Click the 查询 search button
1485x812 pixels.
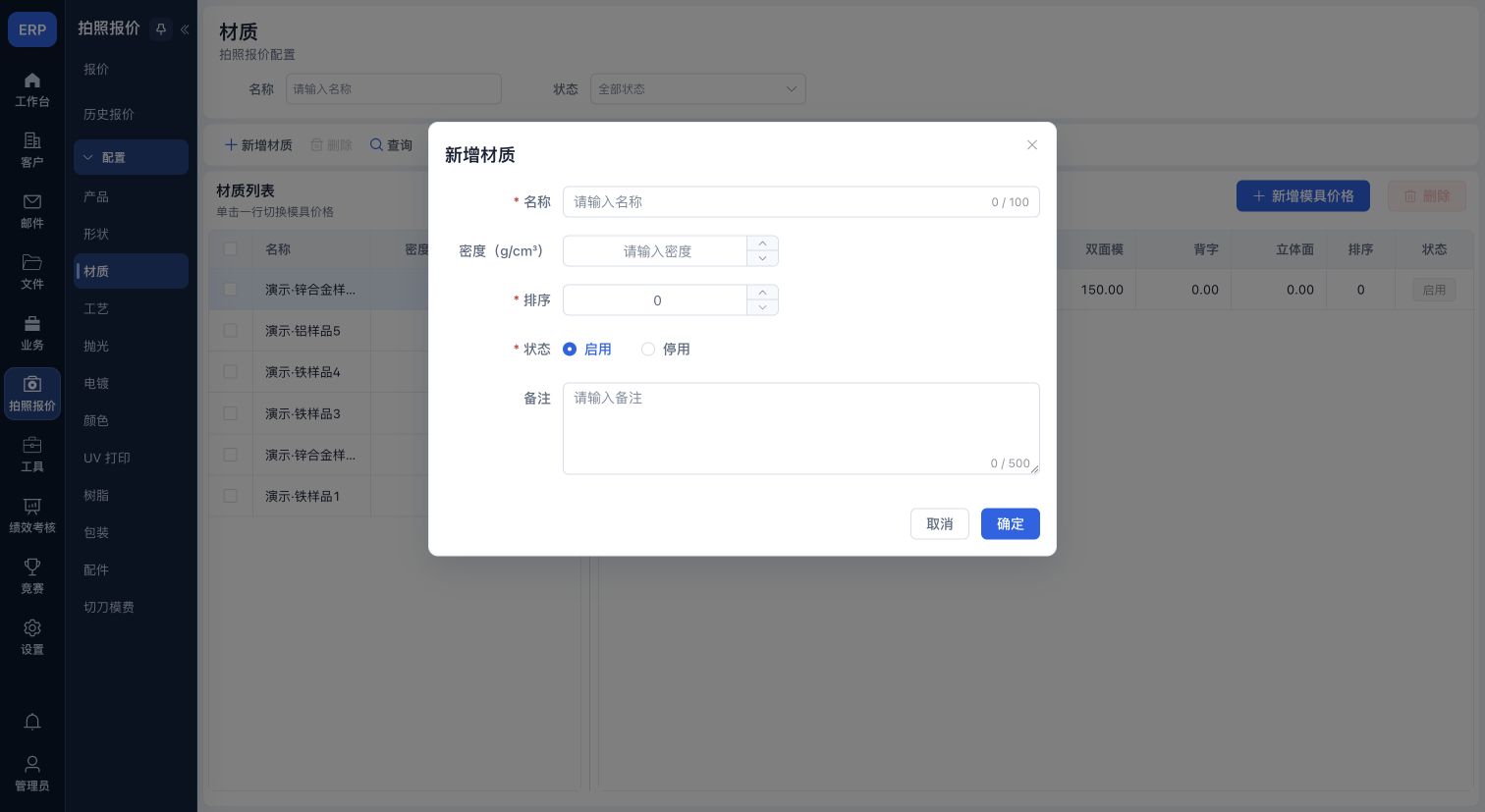(391, 145)
